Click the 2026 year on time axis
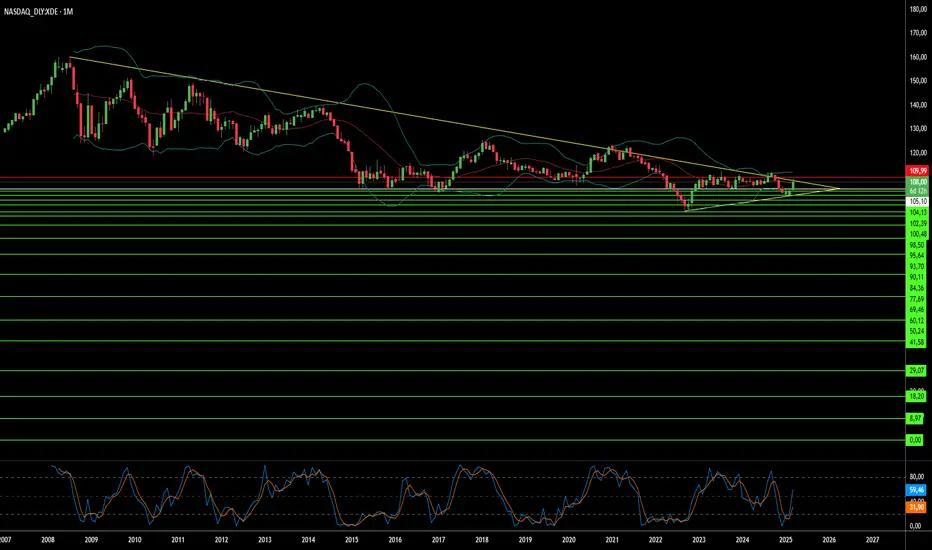Screen dimensions: 932x550 pyautogui.click(x=829, y=539)
